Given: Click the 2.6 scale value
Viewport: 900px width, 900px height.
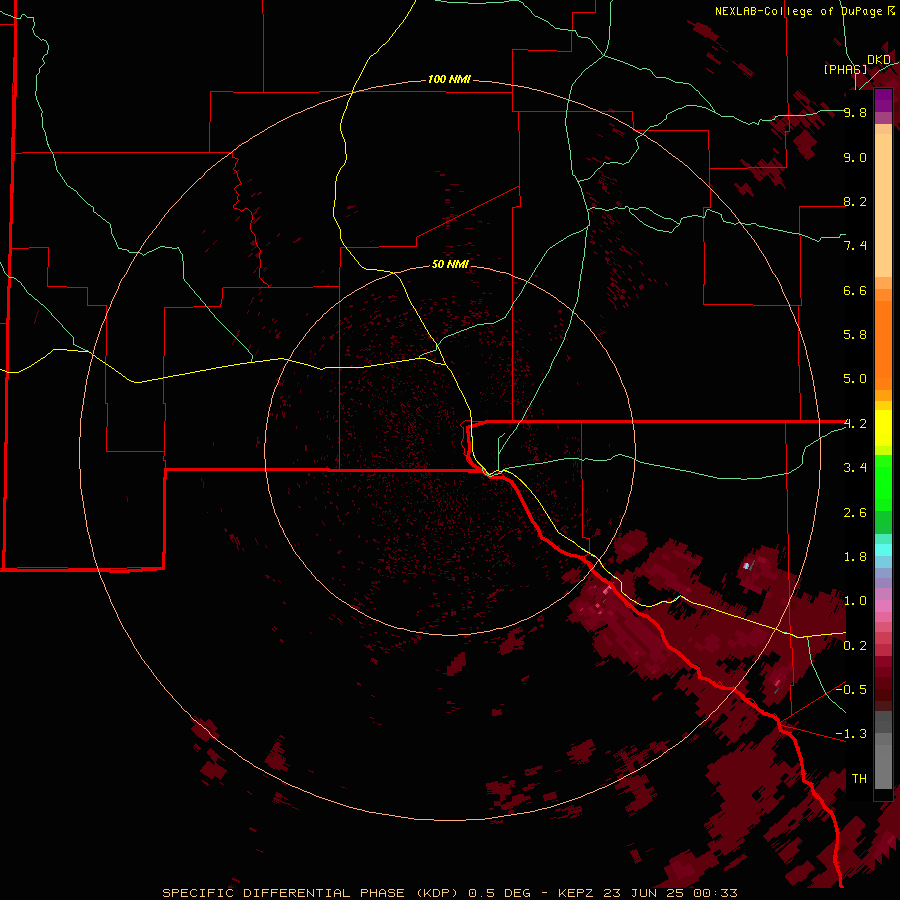Looking at the screenshot, I should 855,513.
